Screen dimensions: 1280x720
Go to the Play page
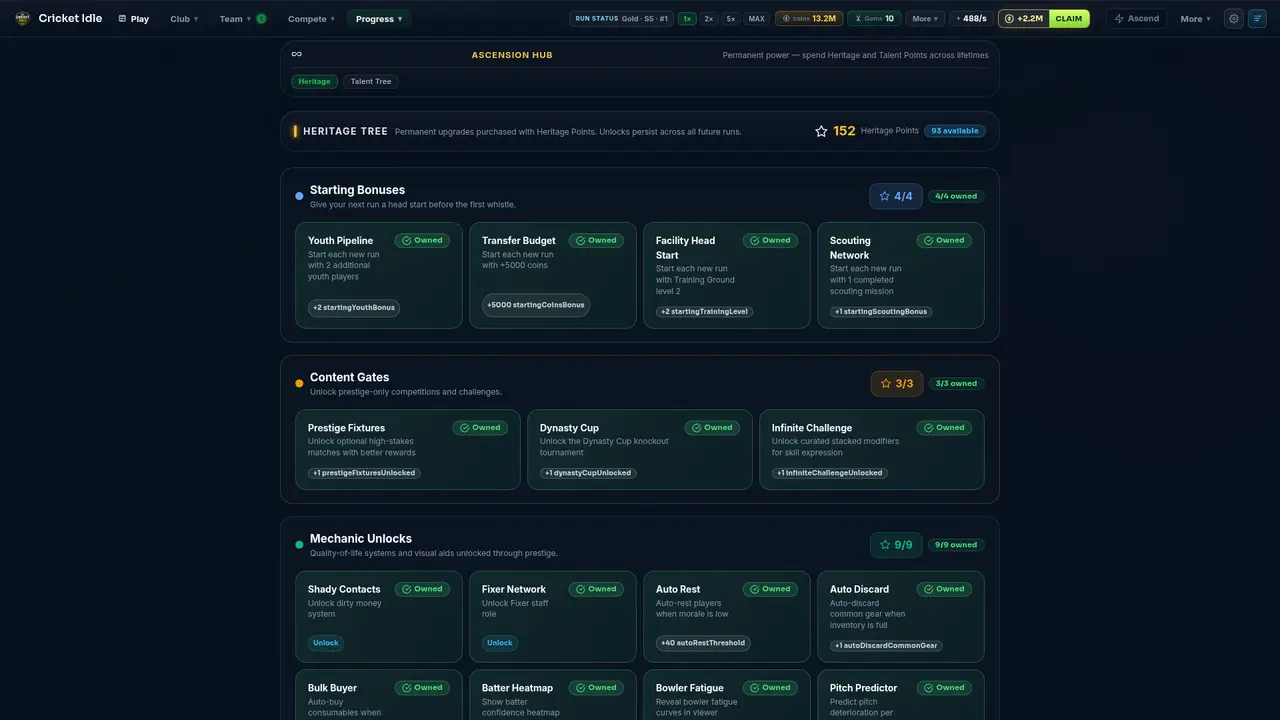pos(133,18)
